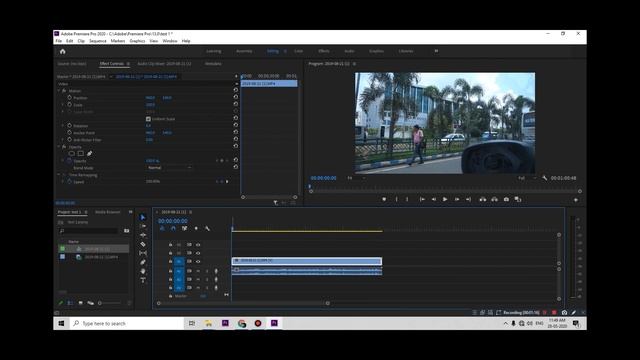The height and width of the screenshot is (360, 640).
Task: Select the Selection tool arrow
Action: (142, 218)
